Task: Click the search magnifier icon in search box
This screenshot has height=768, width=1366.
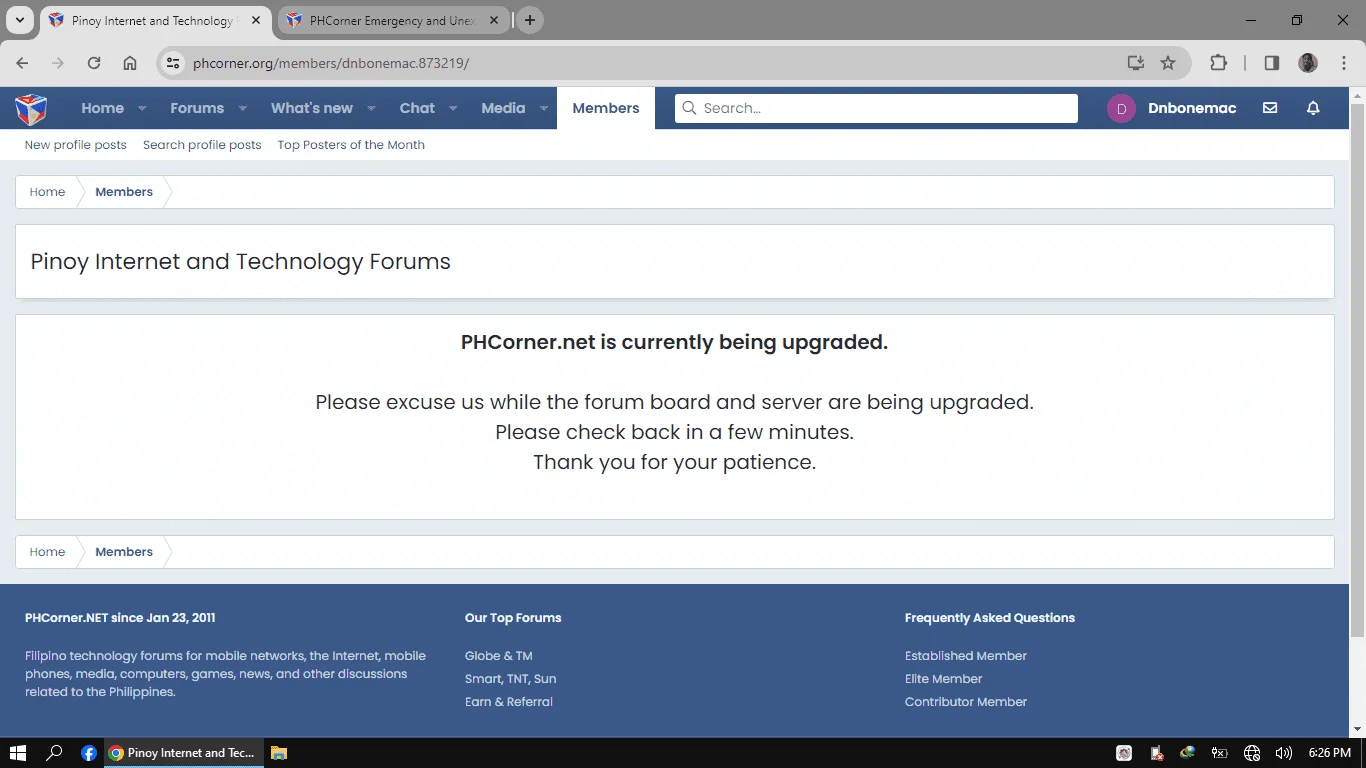Action: (x=689, y=108)
